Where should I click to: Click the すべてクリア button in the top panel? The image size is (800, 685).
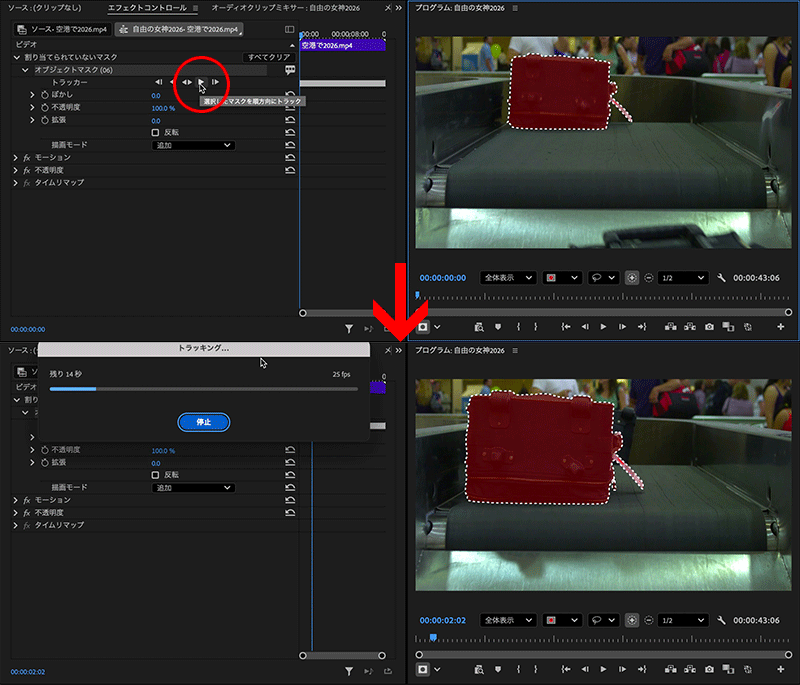[268, 57]
